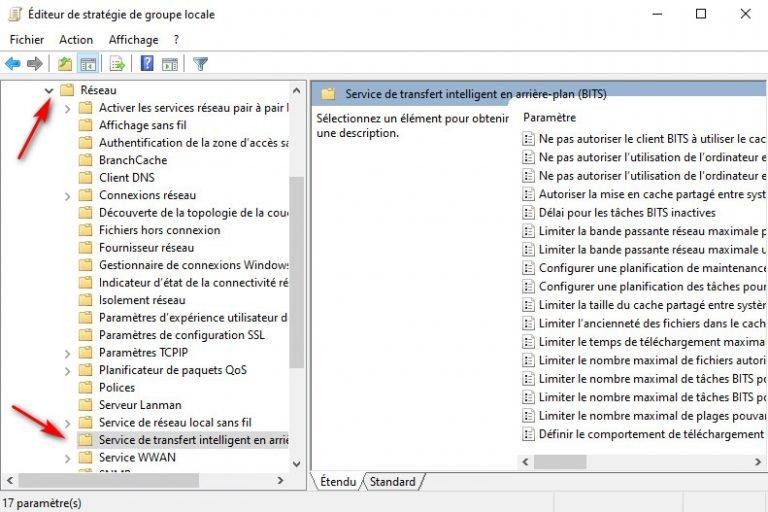Collapse the Réseau tree node
Screen dimensions: 768x512
click(49, 90)
